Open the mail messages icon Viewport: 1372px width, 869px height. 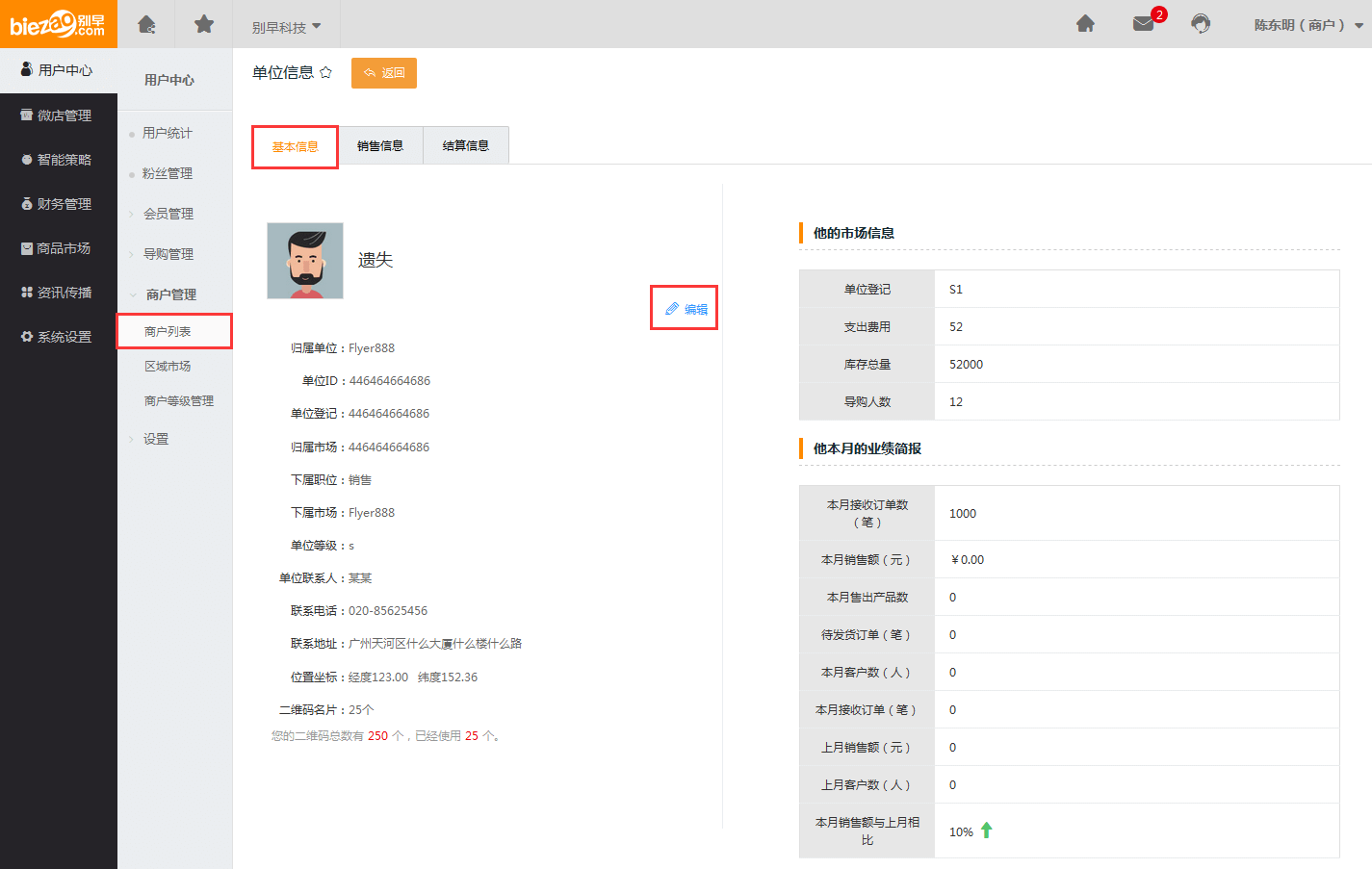point(1144,24)
